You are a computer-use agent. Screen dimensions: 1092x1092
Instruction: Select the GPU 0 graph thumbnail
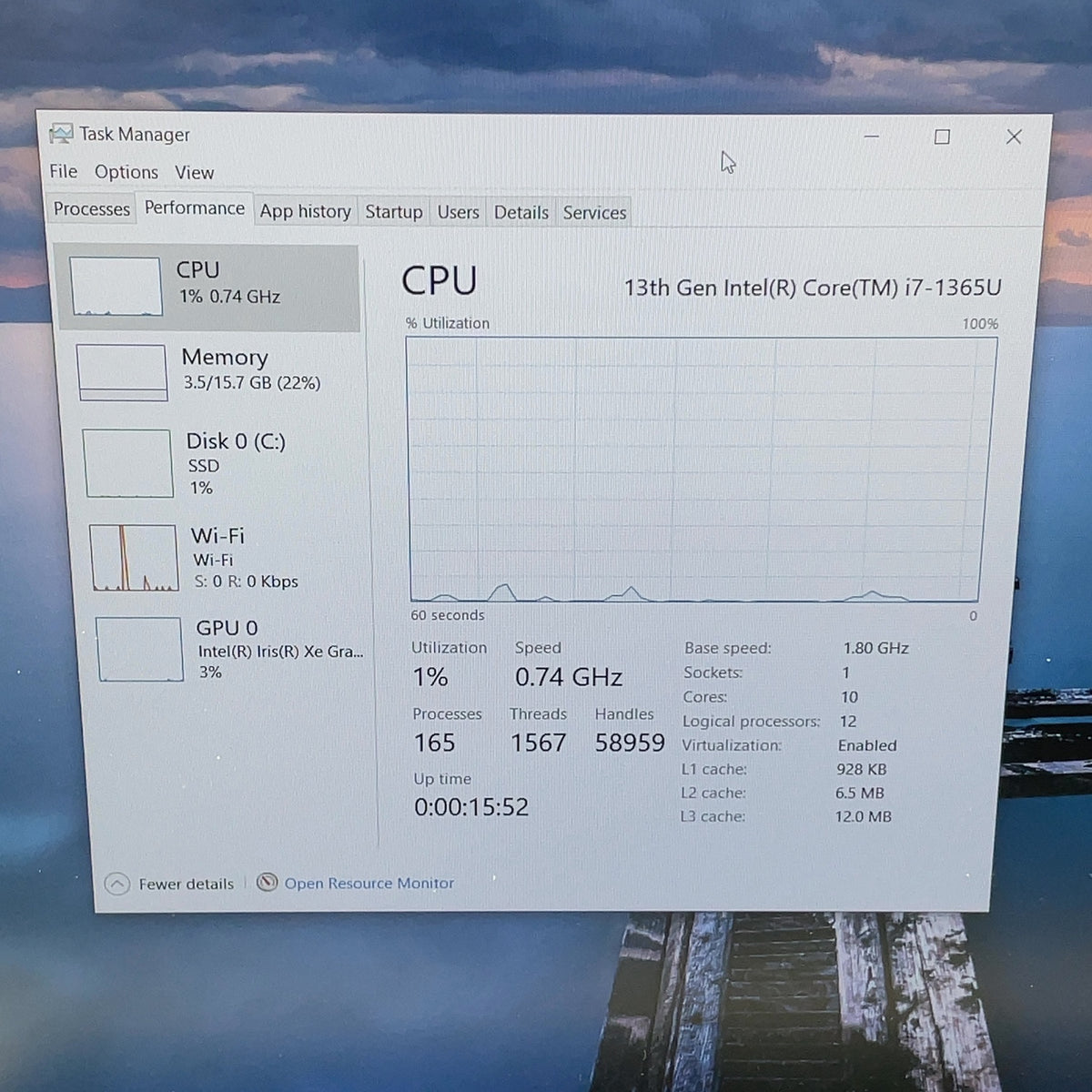coord(139,650)
